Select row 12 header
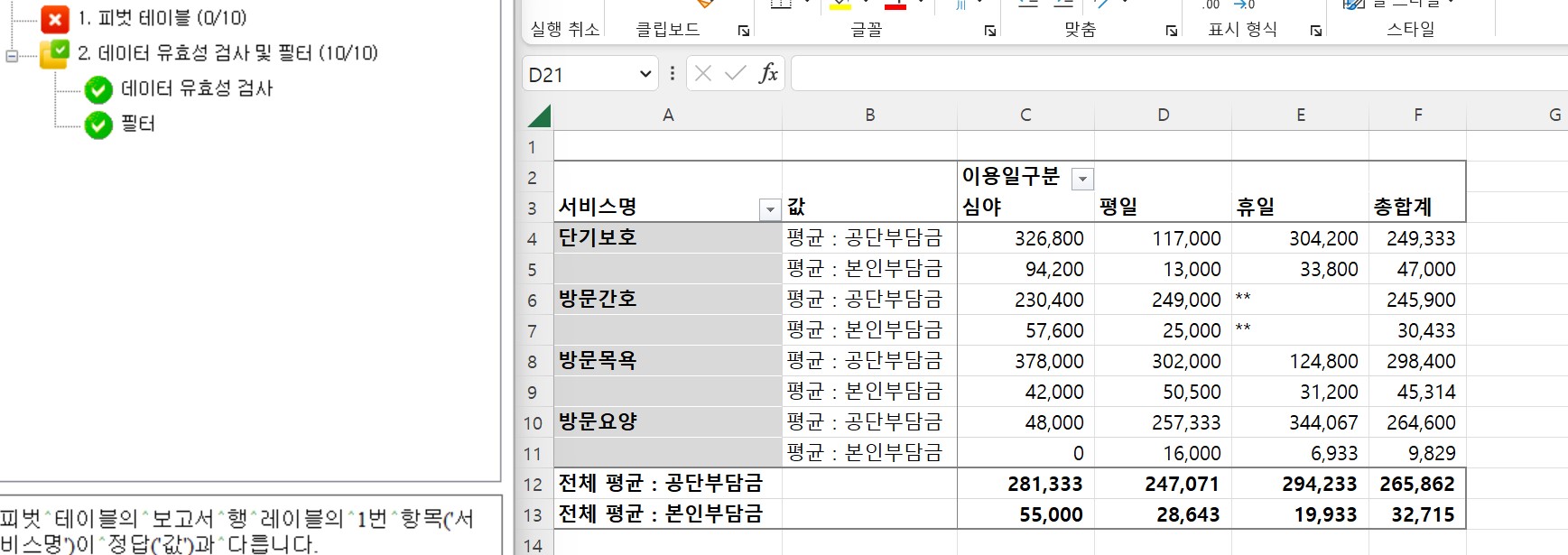Screen dimensions: 1568x555 point(533,484)
